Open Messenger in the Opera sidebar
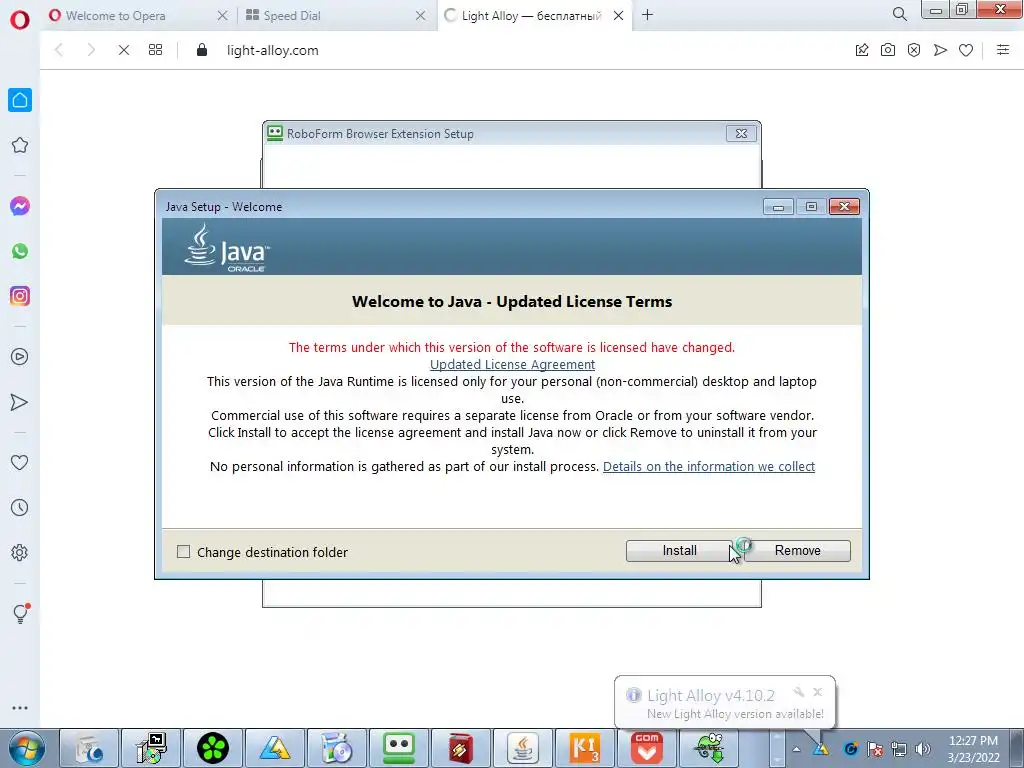 (20, 206)
